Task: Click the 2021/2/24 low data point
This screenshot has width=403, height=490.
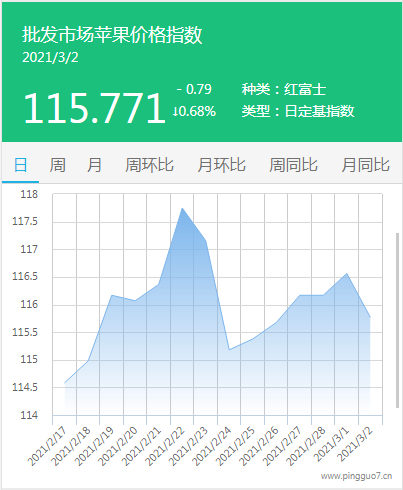Action: click(229, 350)
